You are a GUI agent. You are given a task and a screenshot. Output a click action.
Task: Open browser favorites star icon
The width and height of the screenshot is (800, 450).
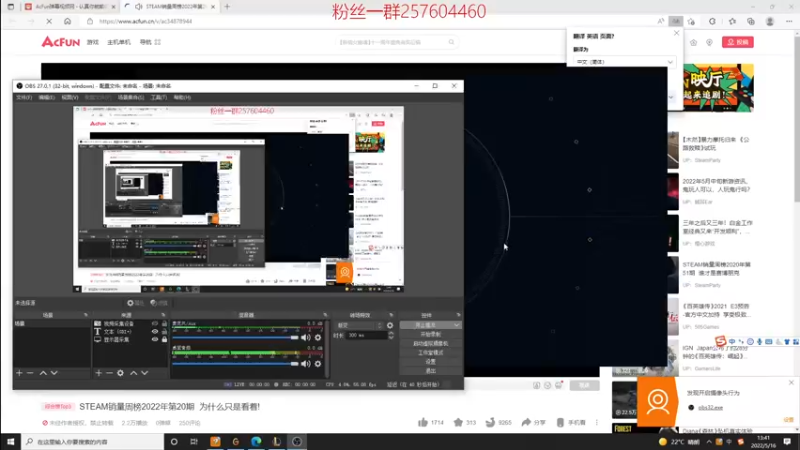click(x=733, y=21)
